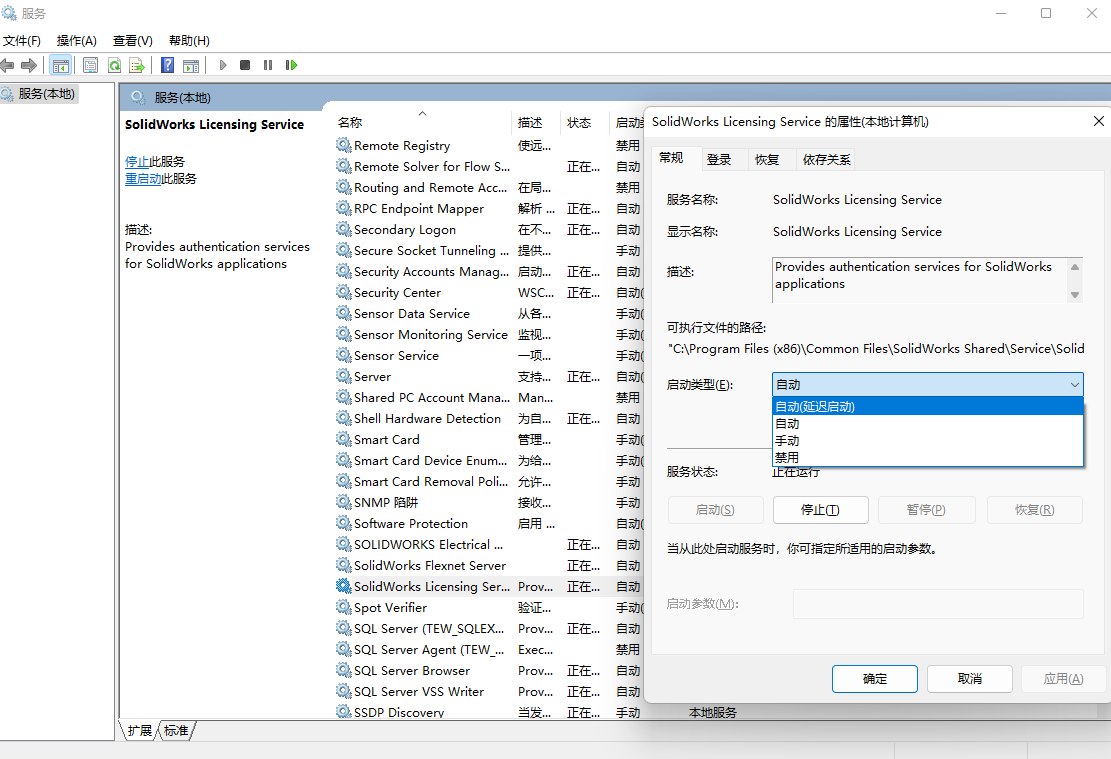This screenshot has width=1111, height=759.
Task: Select the Sensor Monitoring Service row
Action: [x=489, y=334]
